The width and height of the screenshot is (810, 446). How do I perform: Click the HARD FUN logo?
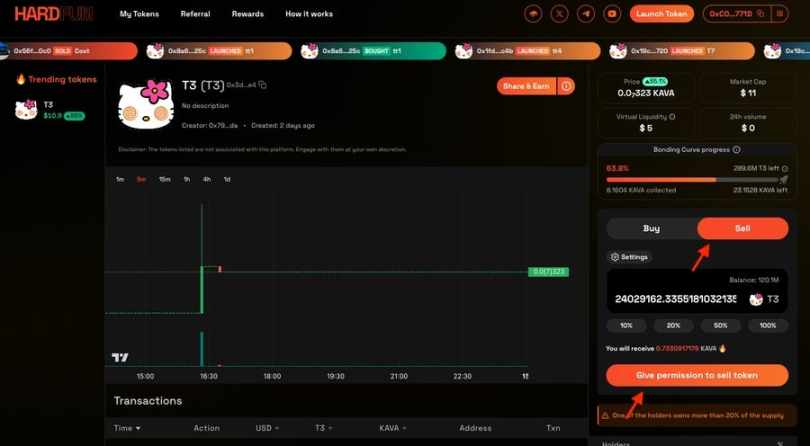[54, 14]
